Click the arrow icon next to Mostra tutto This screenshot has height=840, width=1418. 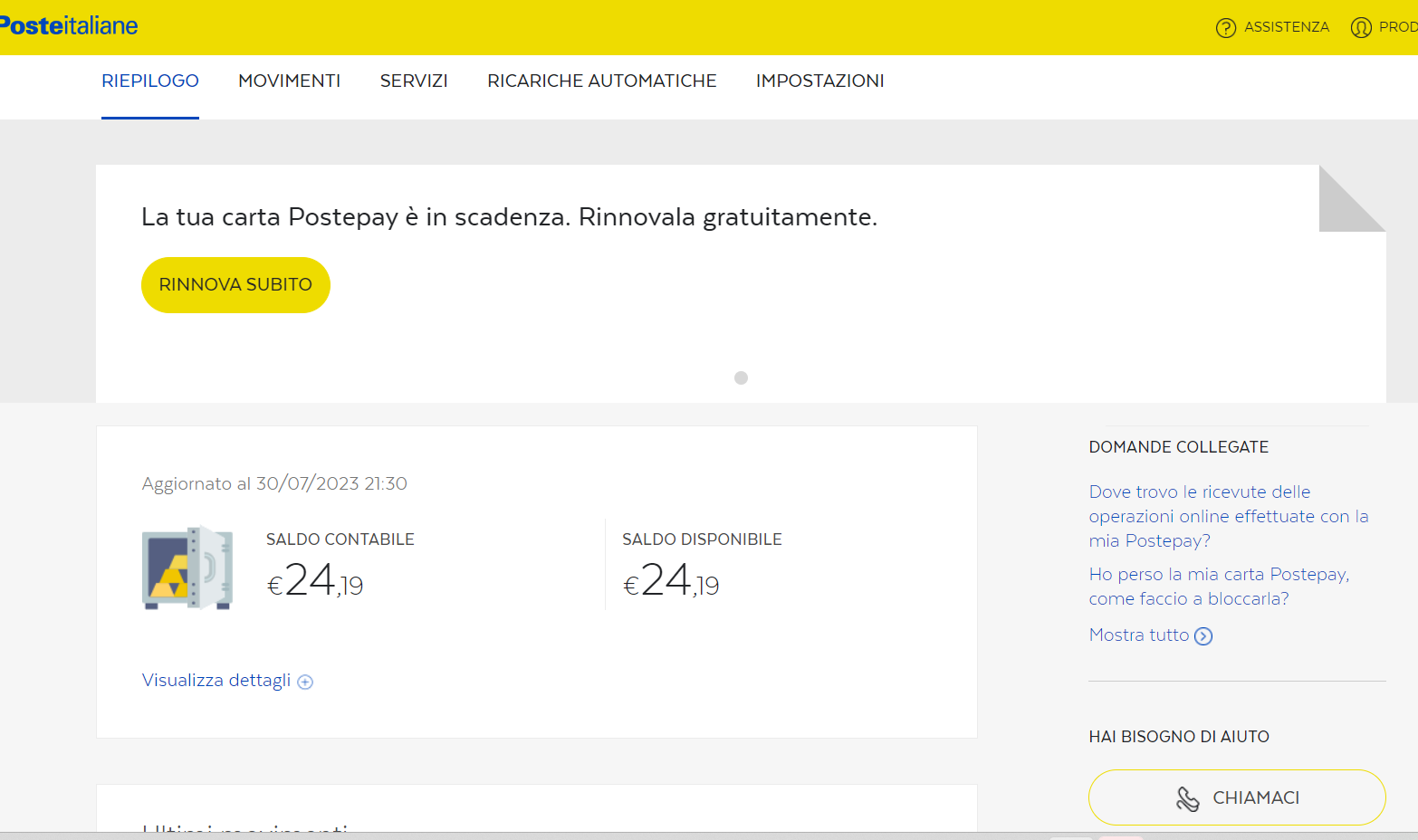(x=1203, y=636)
